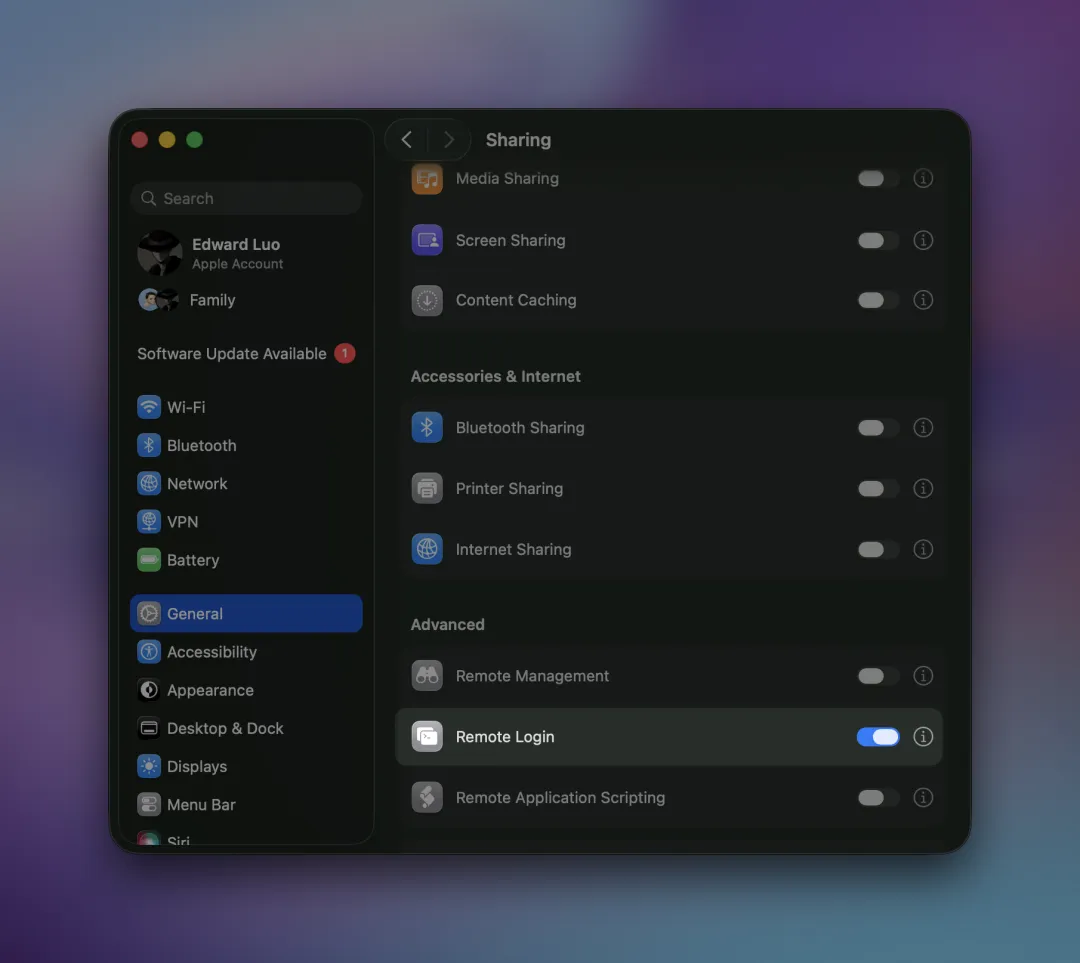
Task: Open Edward Luo Apple Account
Action: pos(246,253)
